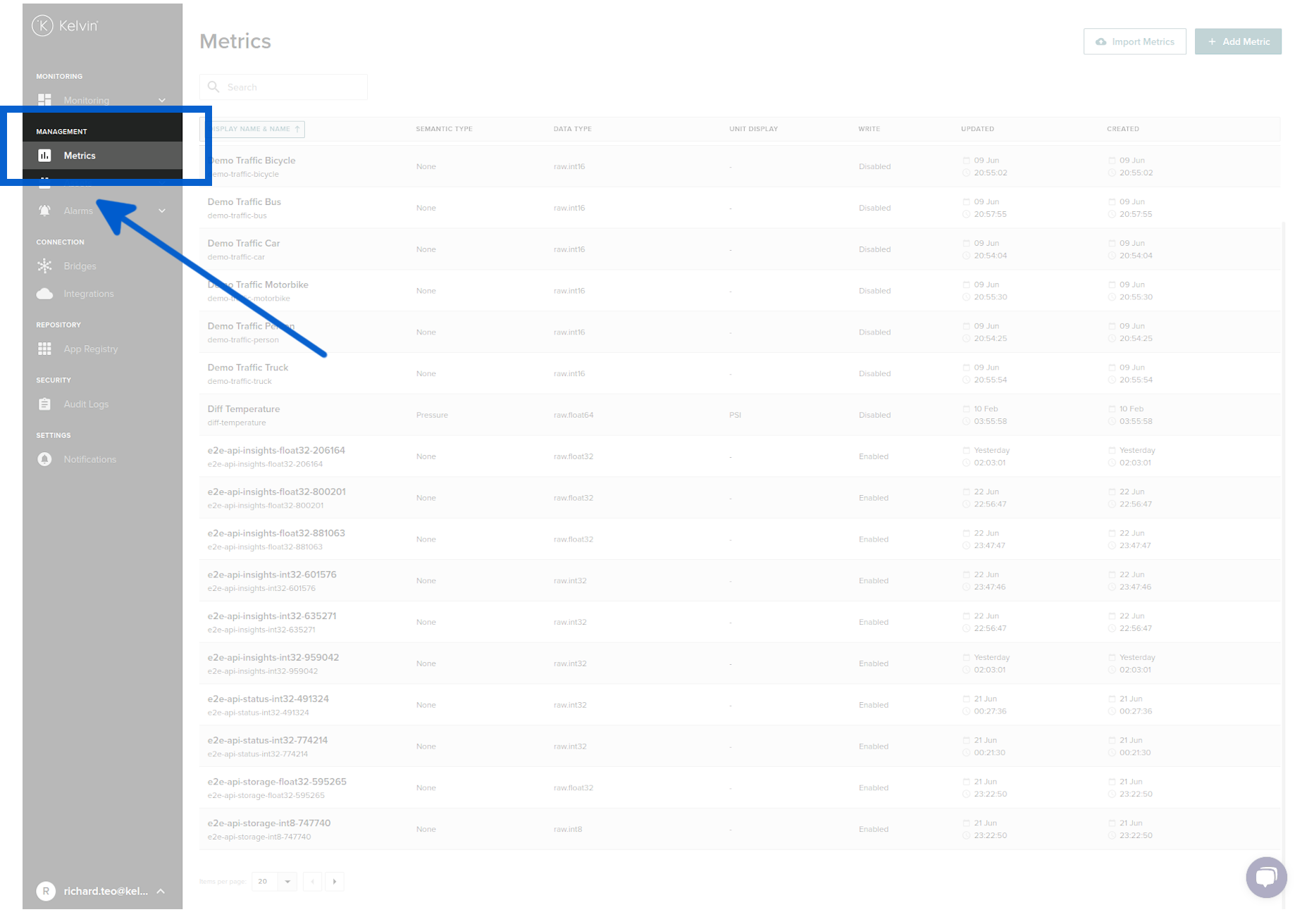The height and width of the screenshot is (924, 1302).
Task: Select the Alarms bell icon
Action: [x=44, y=211]
